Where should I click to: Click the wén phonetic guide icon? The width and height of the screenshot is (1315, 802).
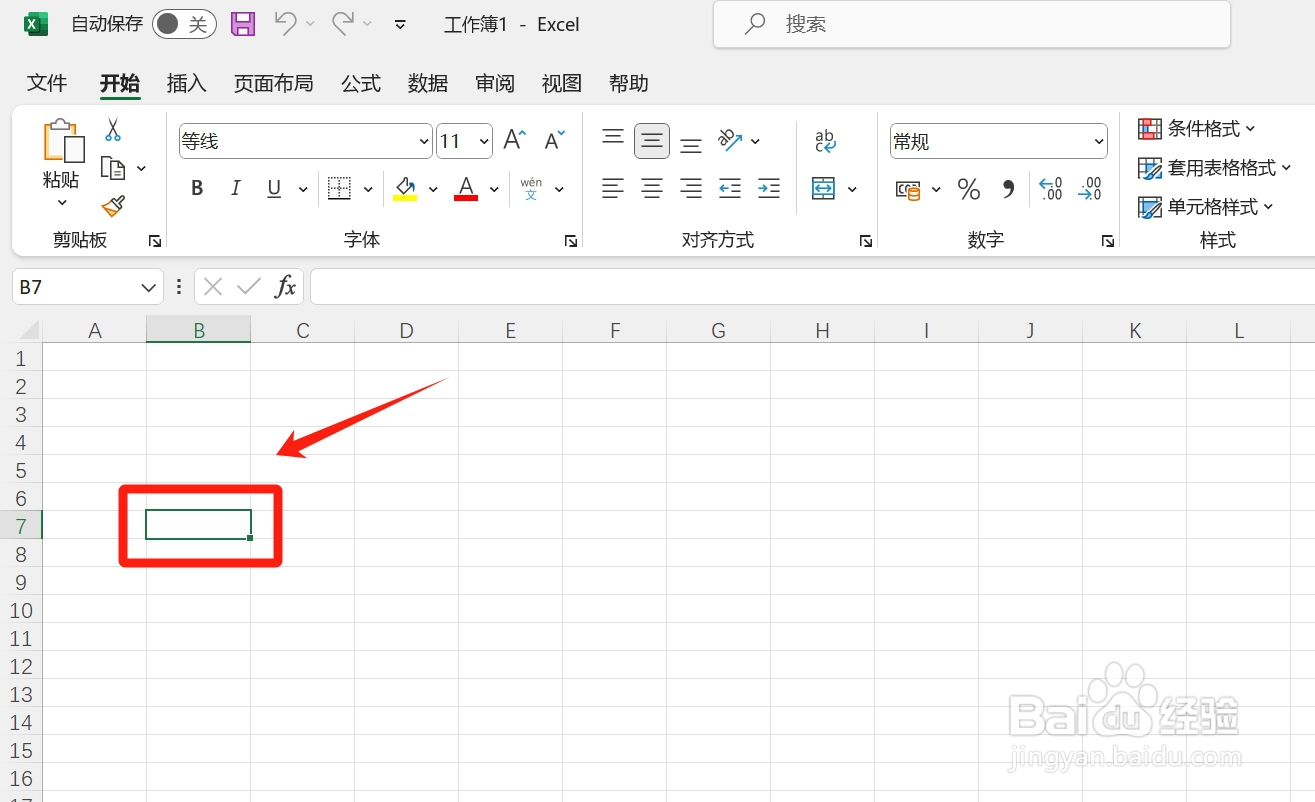(x=531, y=188)
